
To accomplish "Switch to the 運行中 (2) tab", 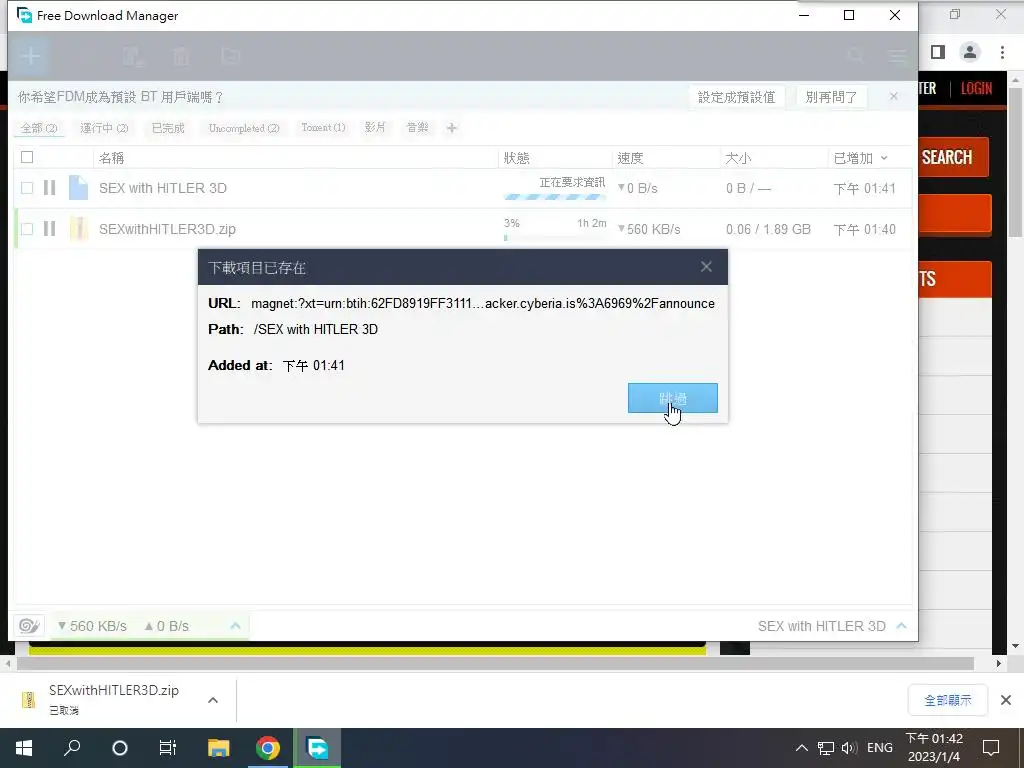I will pos(104,128).
